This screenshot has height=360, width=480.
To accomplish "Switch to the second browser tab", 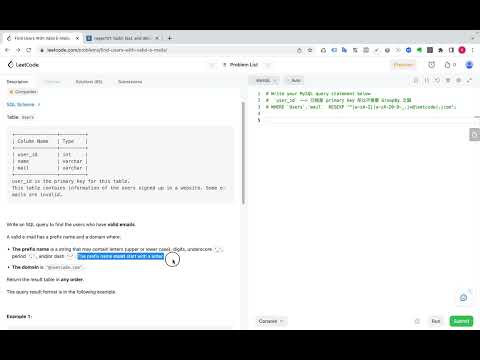I will pos(122,38).
